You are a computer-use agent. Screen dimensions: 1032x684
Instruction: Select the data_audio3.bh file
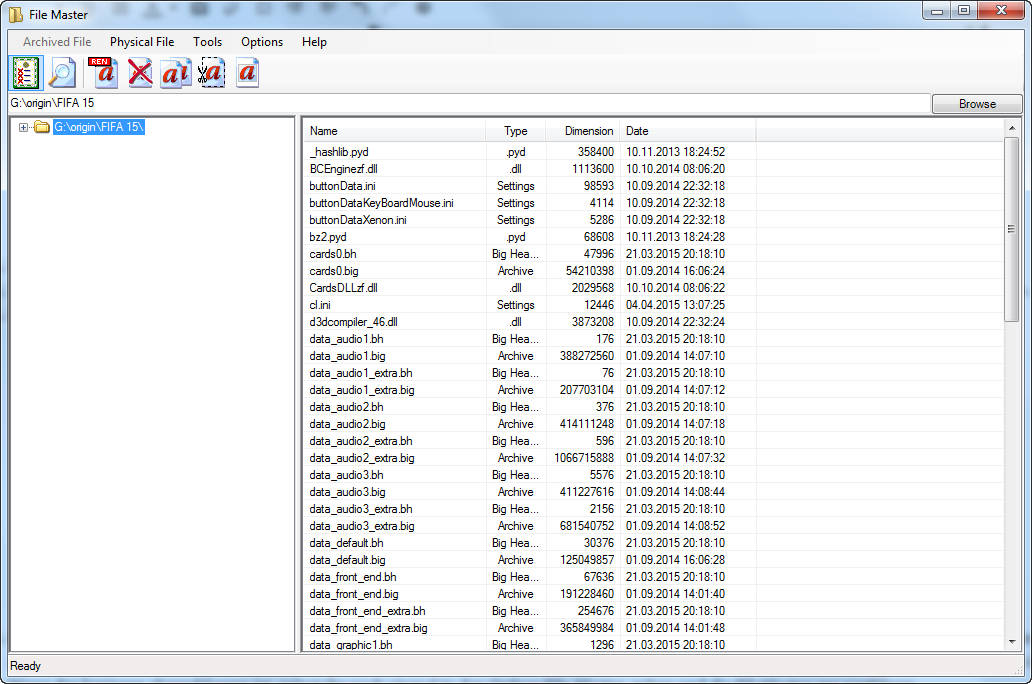[346, 475]
